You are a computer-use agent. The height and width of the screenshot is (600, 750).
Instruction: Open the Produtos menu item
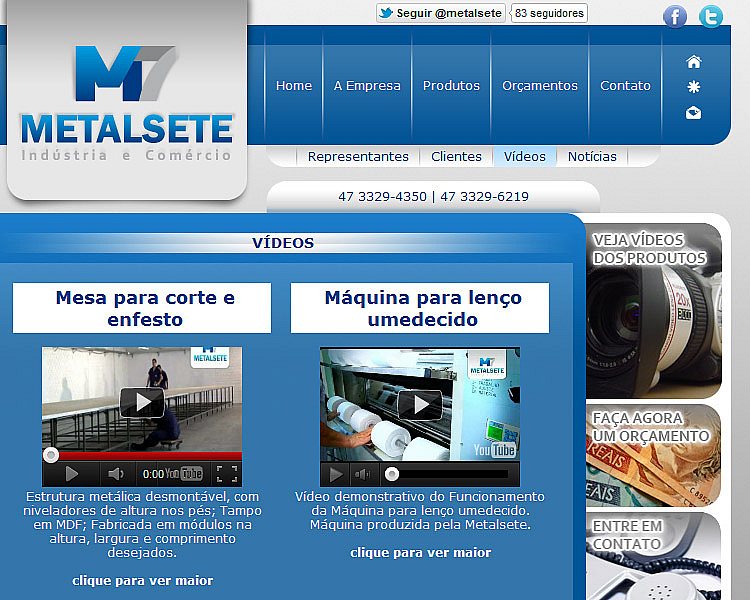tap(451, 86)
